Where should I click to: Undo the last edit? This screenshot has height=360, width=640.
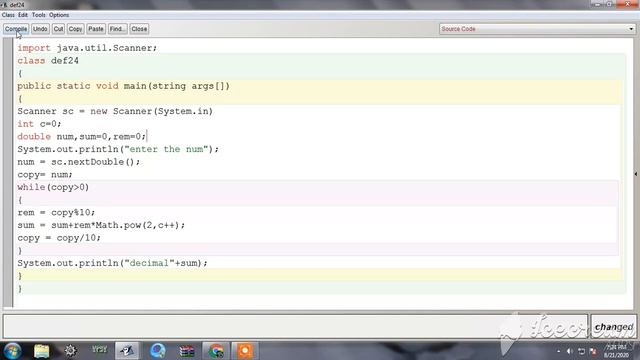(x=40, y=29)
